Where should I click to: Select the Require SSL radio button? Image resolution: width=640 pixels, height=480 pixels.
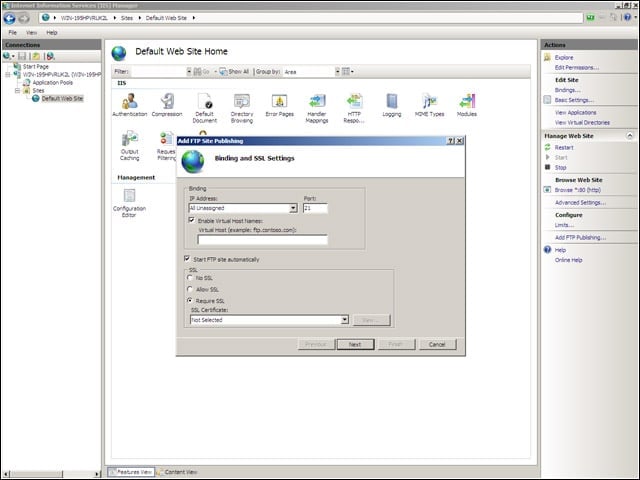[190, 300]
